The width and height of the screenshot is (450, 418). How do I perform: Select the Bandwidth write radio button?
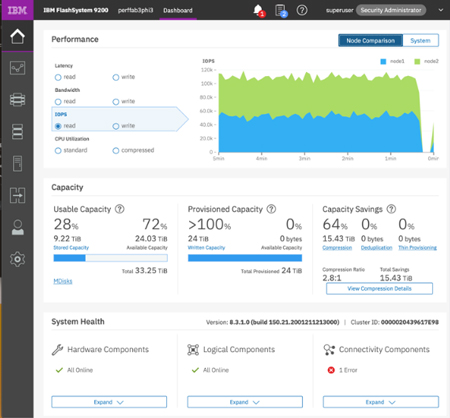coord(116,102)
